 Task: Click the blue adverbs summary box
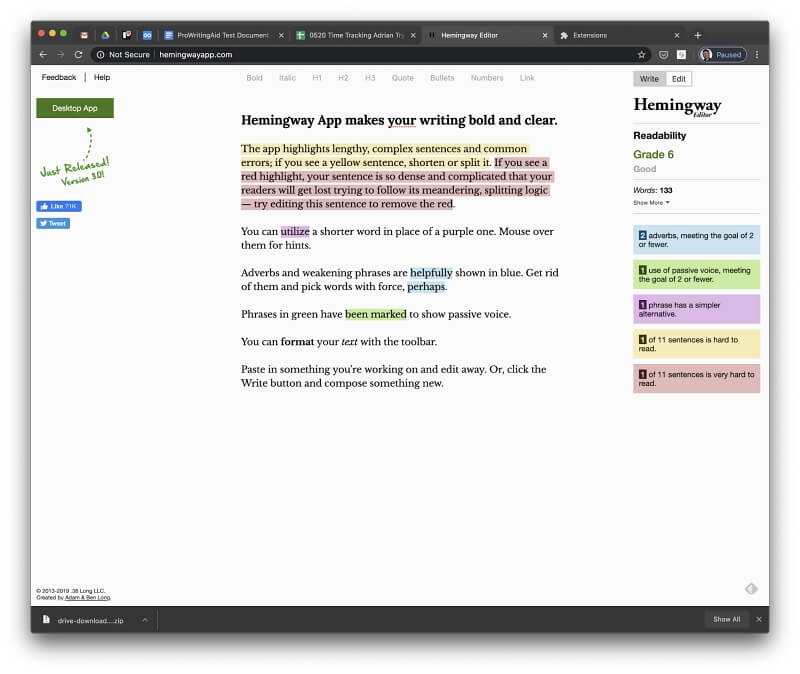[x=696, y=240]
